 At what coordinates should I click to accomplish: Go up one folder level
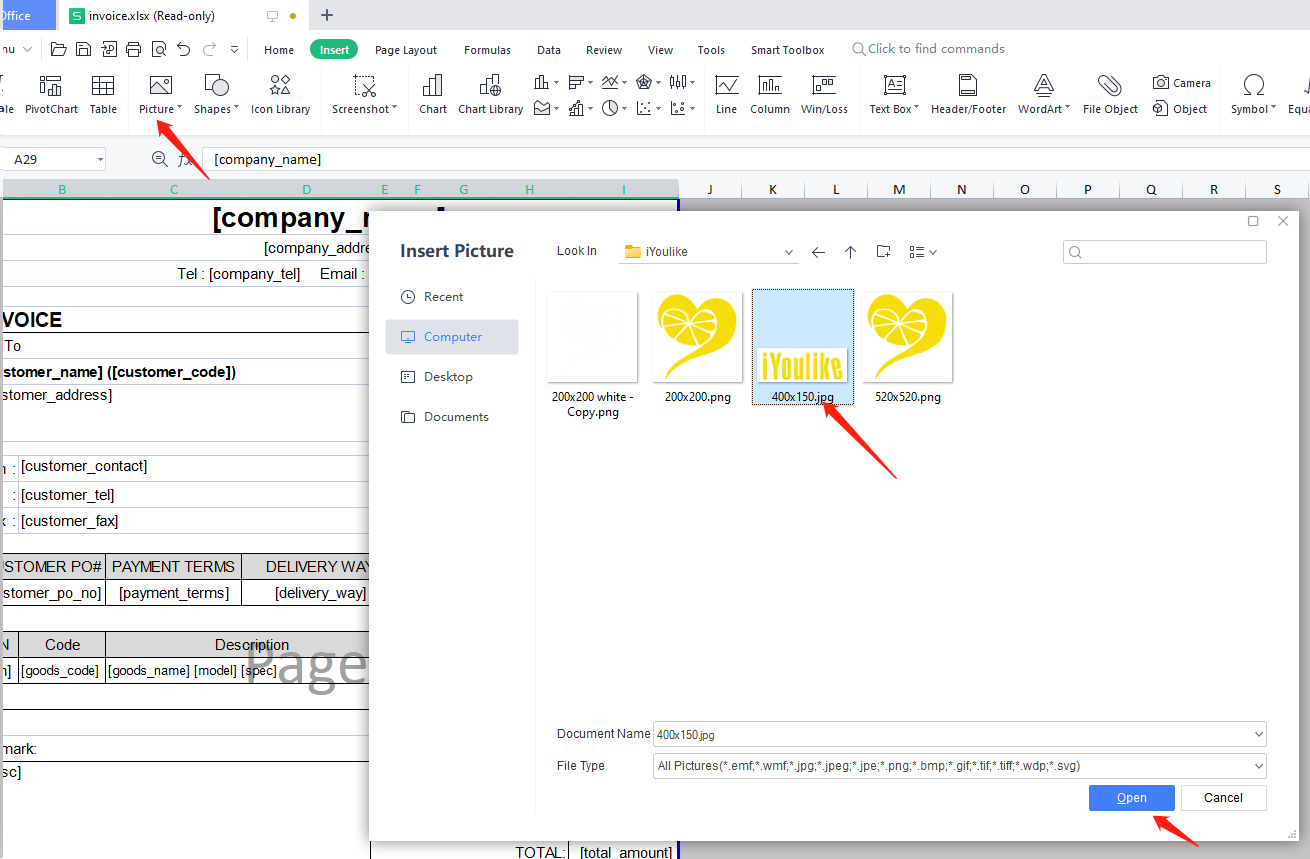click(850, 252)
